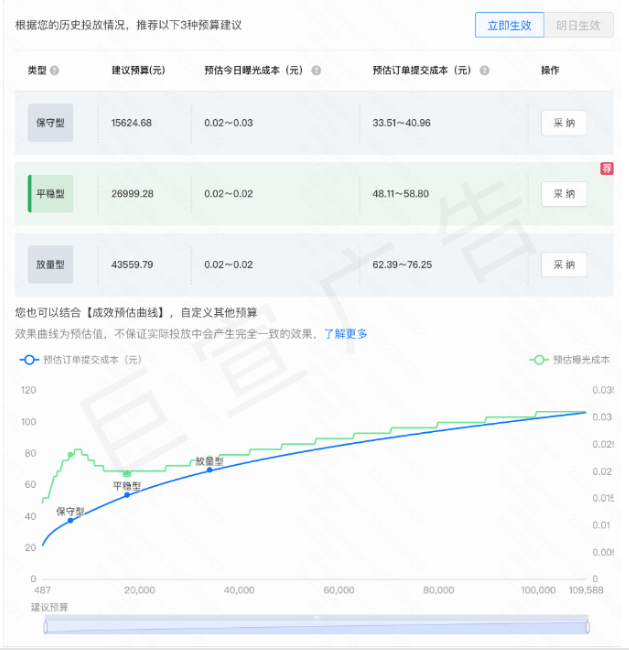Click order cost range 62.39~76.25
Image resolution: width=629 pixels, height=650 pixels.
click(x=402, y=265)
